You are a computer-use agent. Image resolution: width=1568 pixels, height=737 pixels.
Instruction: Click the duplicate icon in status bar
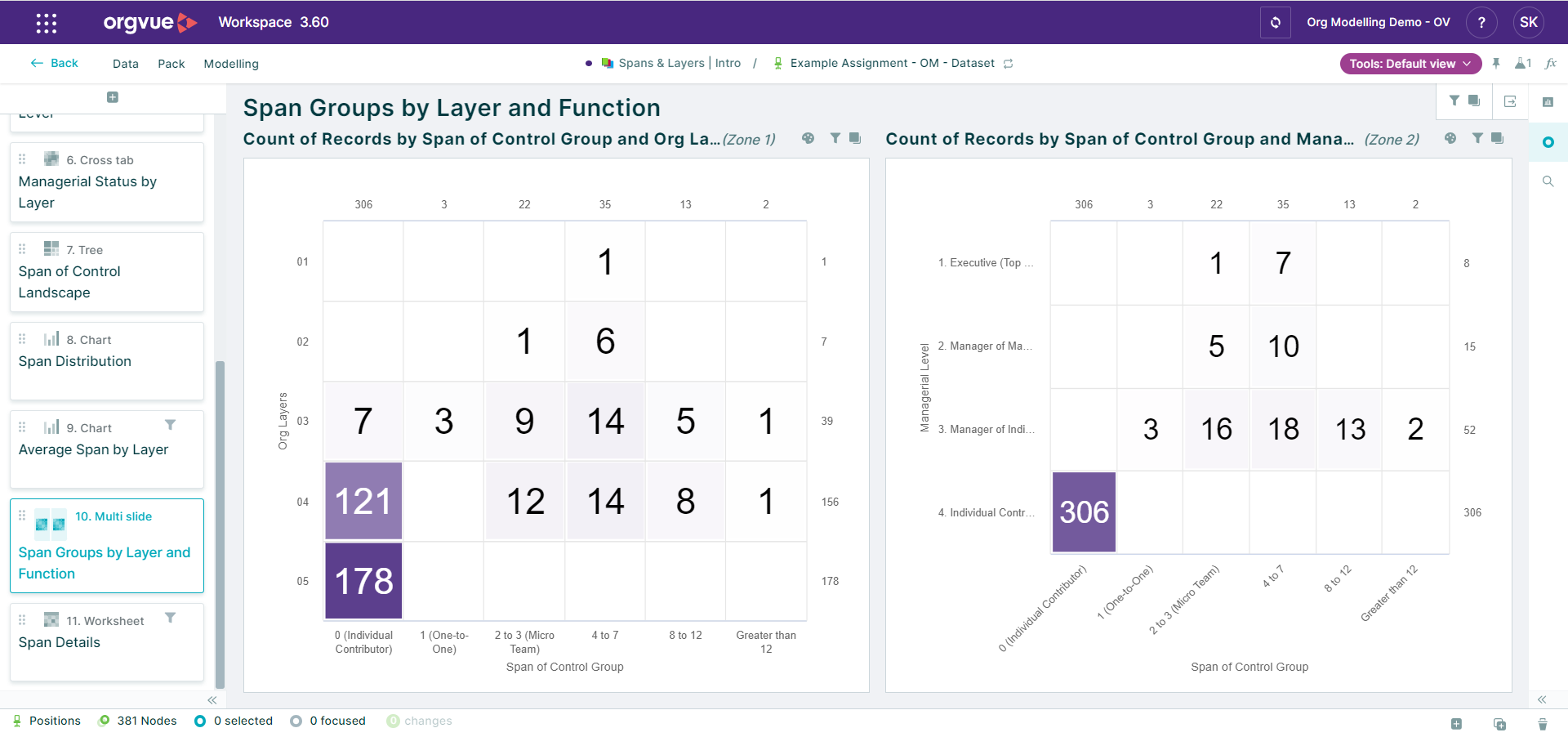tap(1499, 724)
